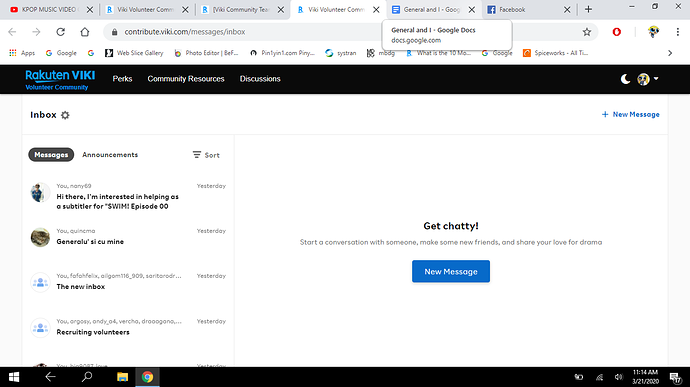Bookmark this page with star icon
Image resolution: width=690 pixels, height=387 pixels.
pyautogui.click(x=587, y=32)
